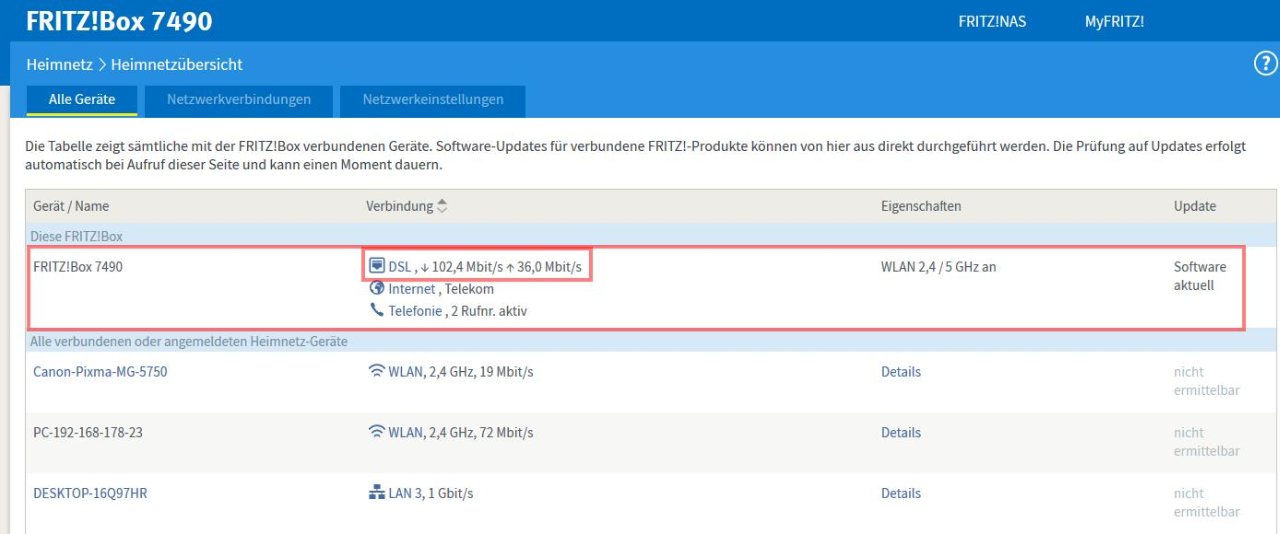Open the Telefonie link
1280x534 pixels.
[415, 311]
